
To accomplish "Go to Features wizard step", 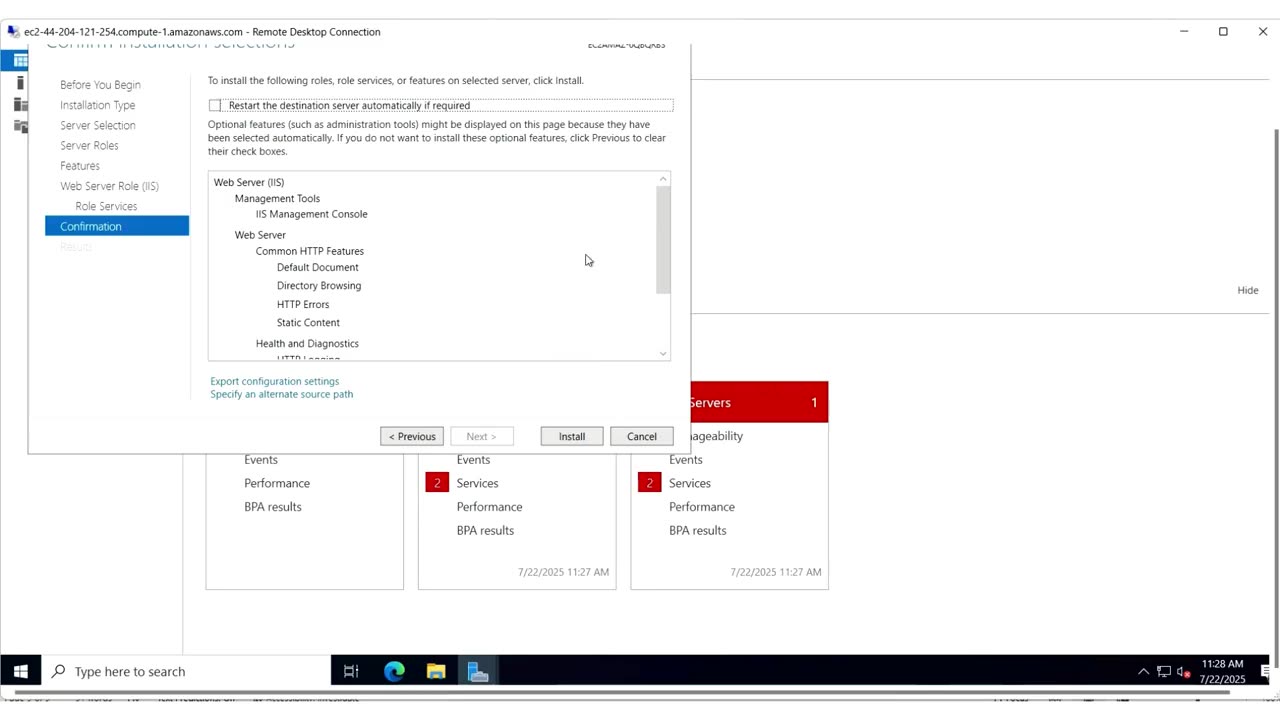I will pyautogui.click(x=80, y=166).
